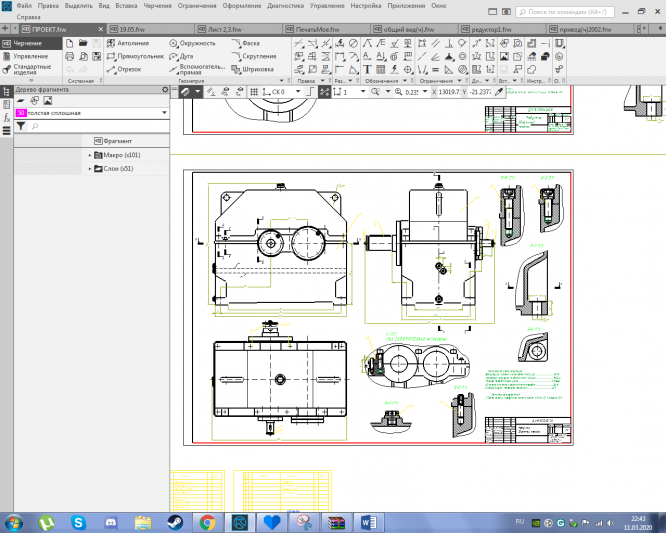Click the Автолиния button
Viewport: 666px width, 533px height.
click(132, 44)
